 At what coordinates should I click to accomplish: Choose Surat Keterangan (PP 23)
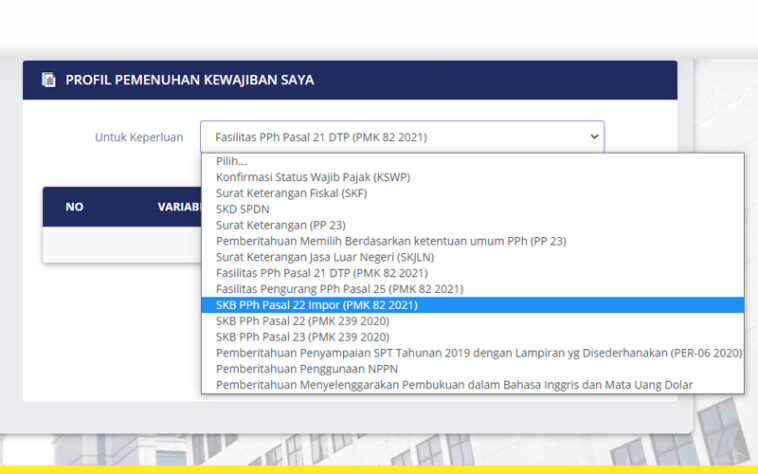[x=473, y=225]
